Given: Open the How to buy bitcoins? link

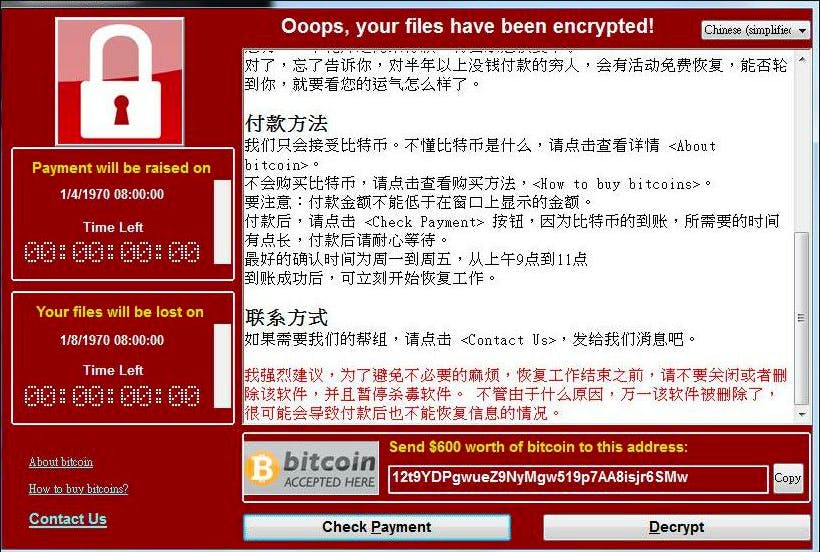Looking at the screenshot, I should pyautogui.click(x=78, y=489).
